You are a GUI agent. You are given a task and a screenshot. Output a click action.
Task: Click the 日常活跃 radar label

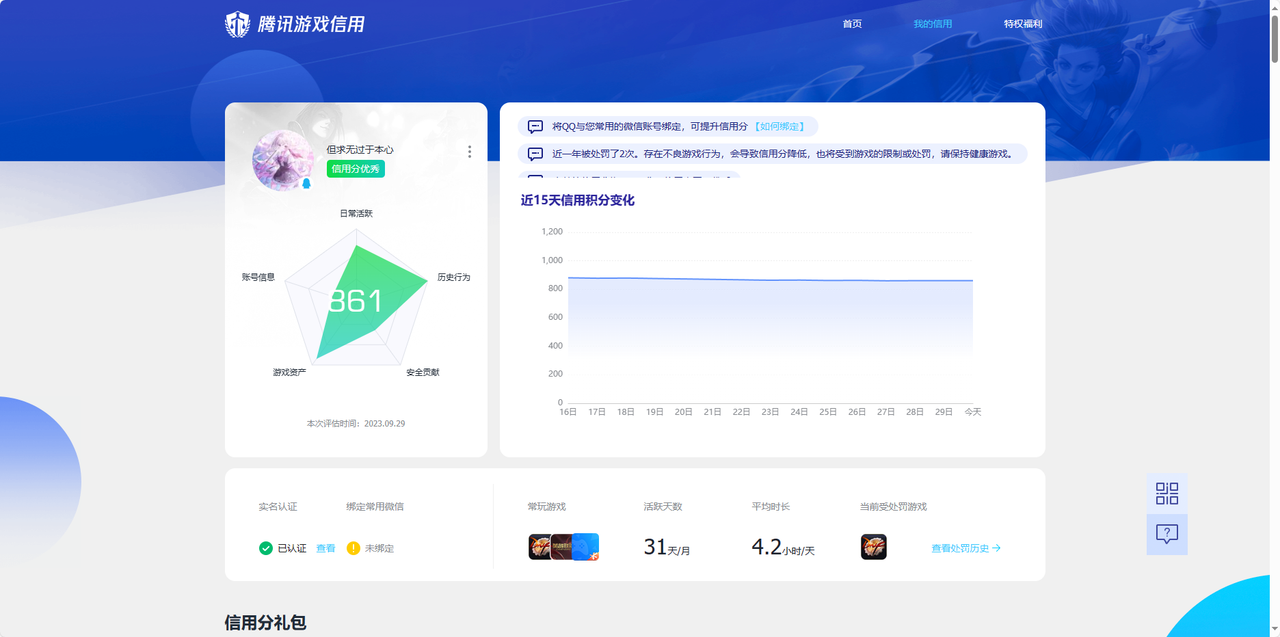click(356, 214)
